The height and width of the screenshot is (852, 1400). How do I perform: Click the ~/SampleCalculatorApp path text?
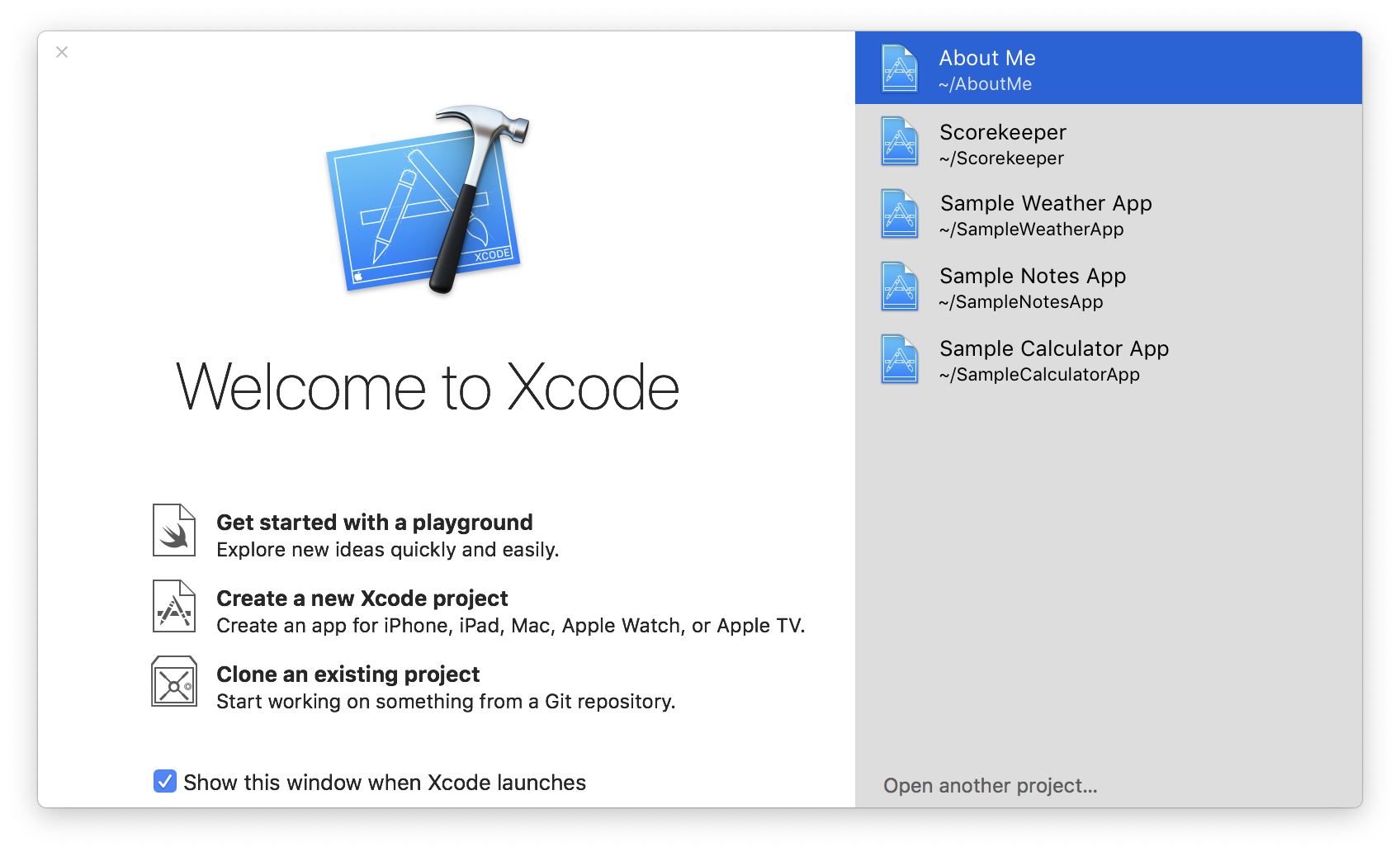[1039, 375]
